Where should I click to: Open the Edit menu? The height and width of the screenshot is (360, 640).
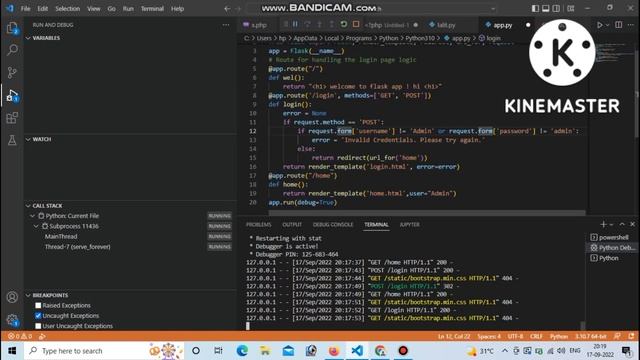pos(42,9)
